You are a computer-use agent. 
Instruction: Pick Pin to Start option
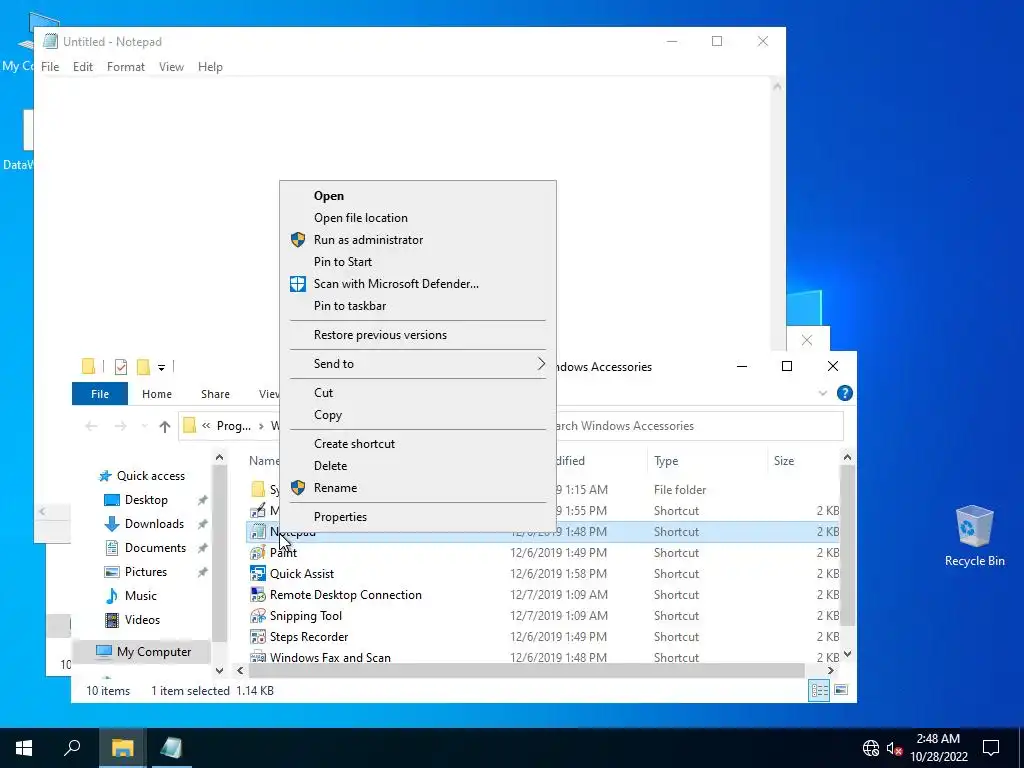(x=343, y=262)
